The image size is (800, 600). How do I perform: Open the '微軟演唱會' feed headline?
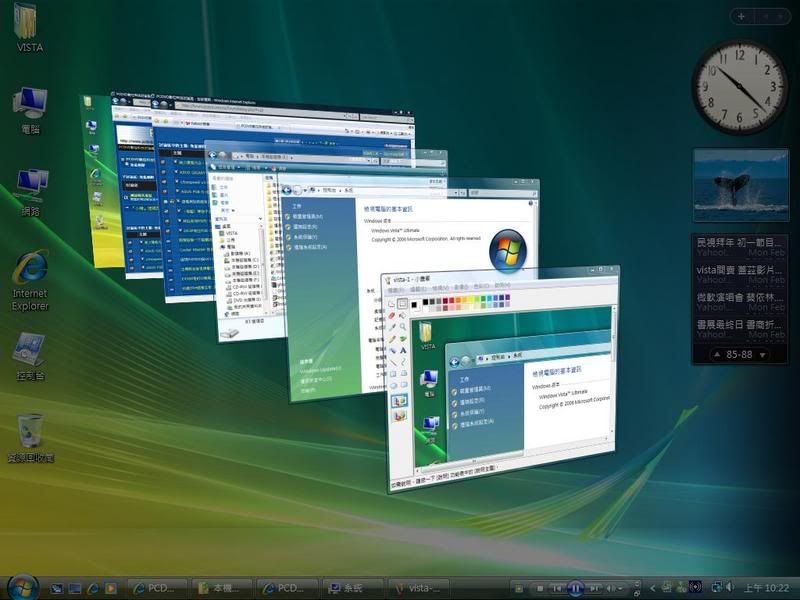point(739,297)
